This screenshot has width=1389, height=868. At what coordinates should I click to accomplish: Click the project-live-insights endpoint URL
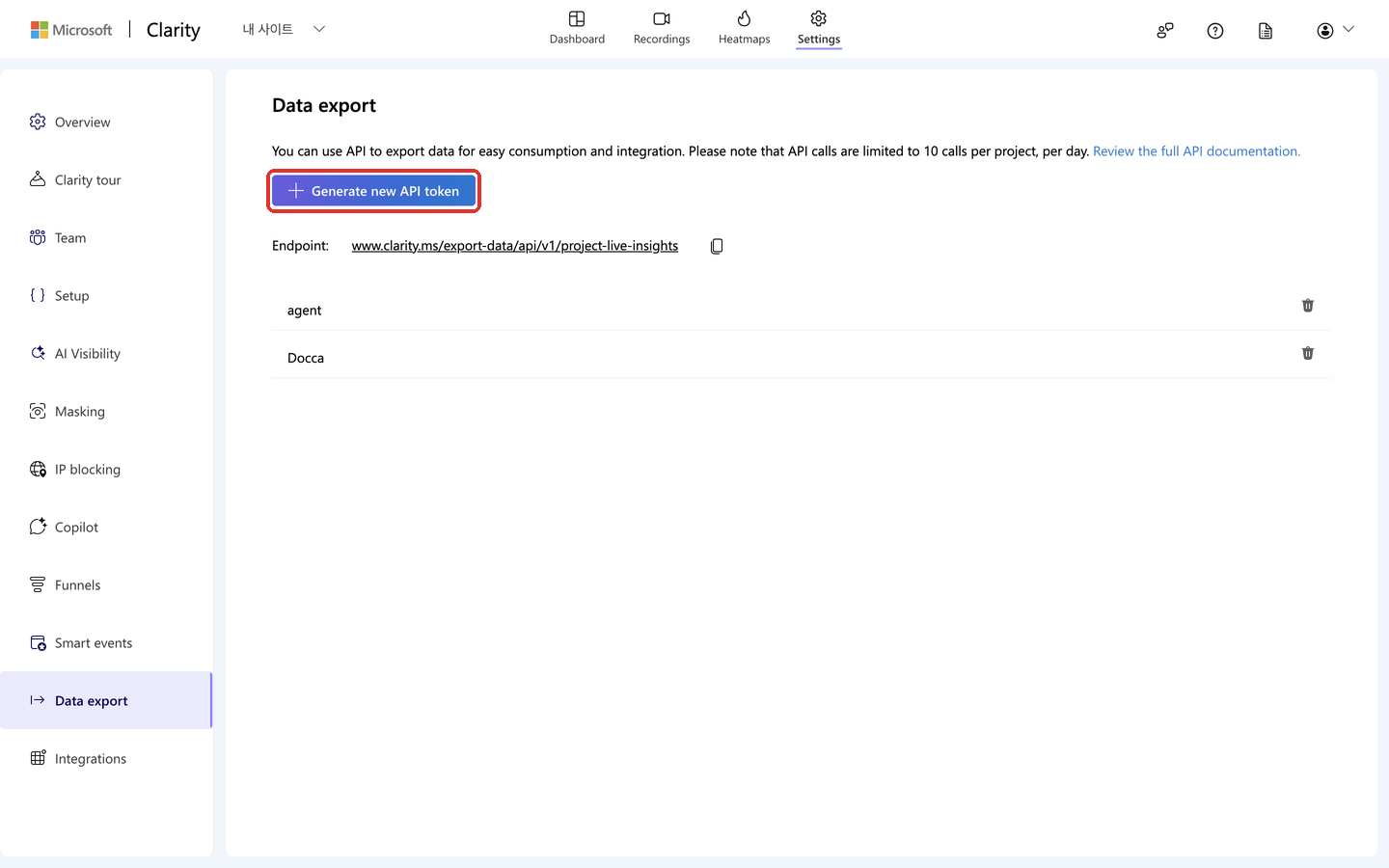pos(515,246)
